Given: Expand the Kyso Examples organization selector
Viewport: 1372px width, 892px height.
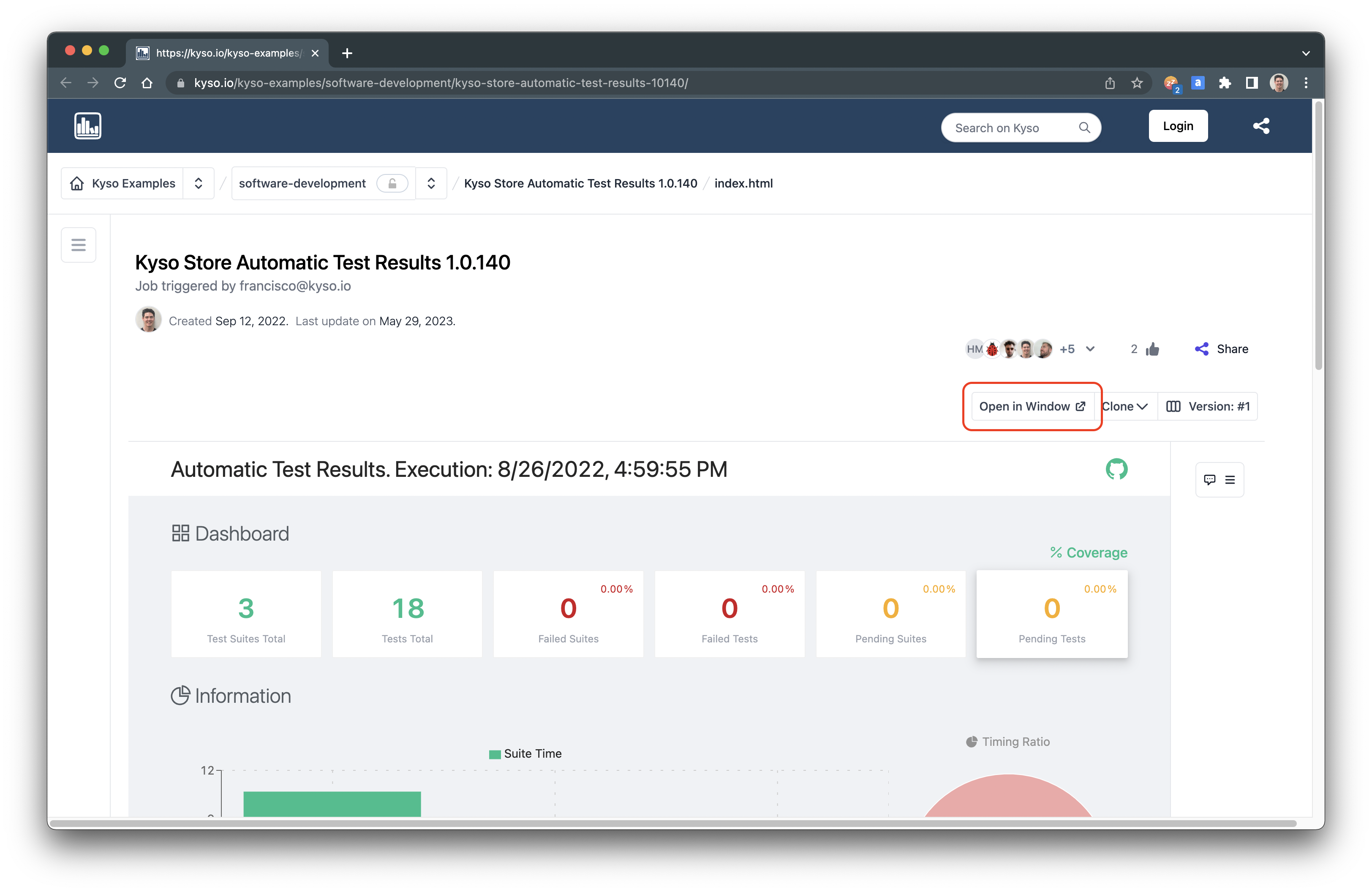Looking at the screenshot, I should point(198,183).
